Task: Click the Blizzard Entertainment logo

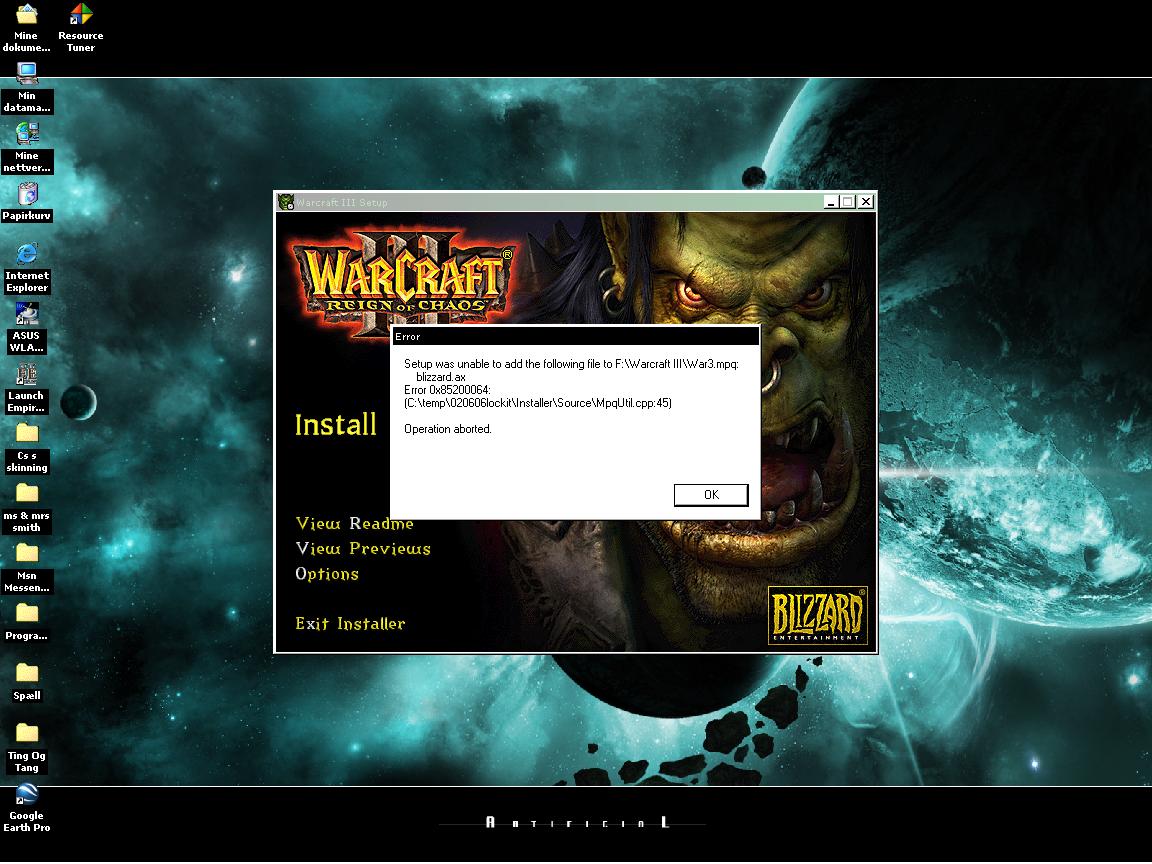Action: click(x=818, y=616)
